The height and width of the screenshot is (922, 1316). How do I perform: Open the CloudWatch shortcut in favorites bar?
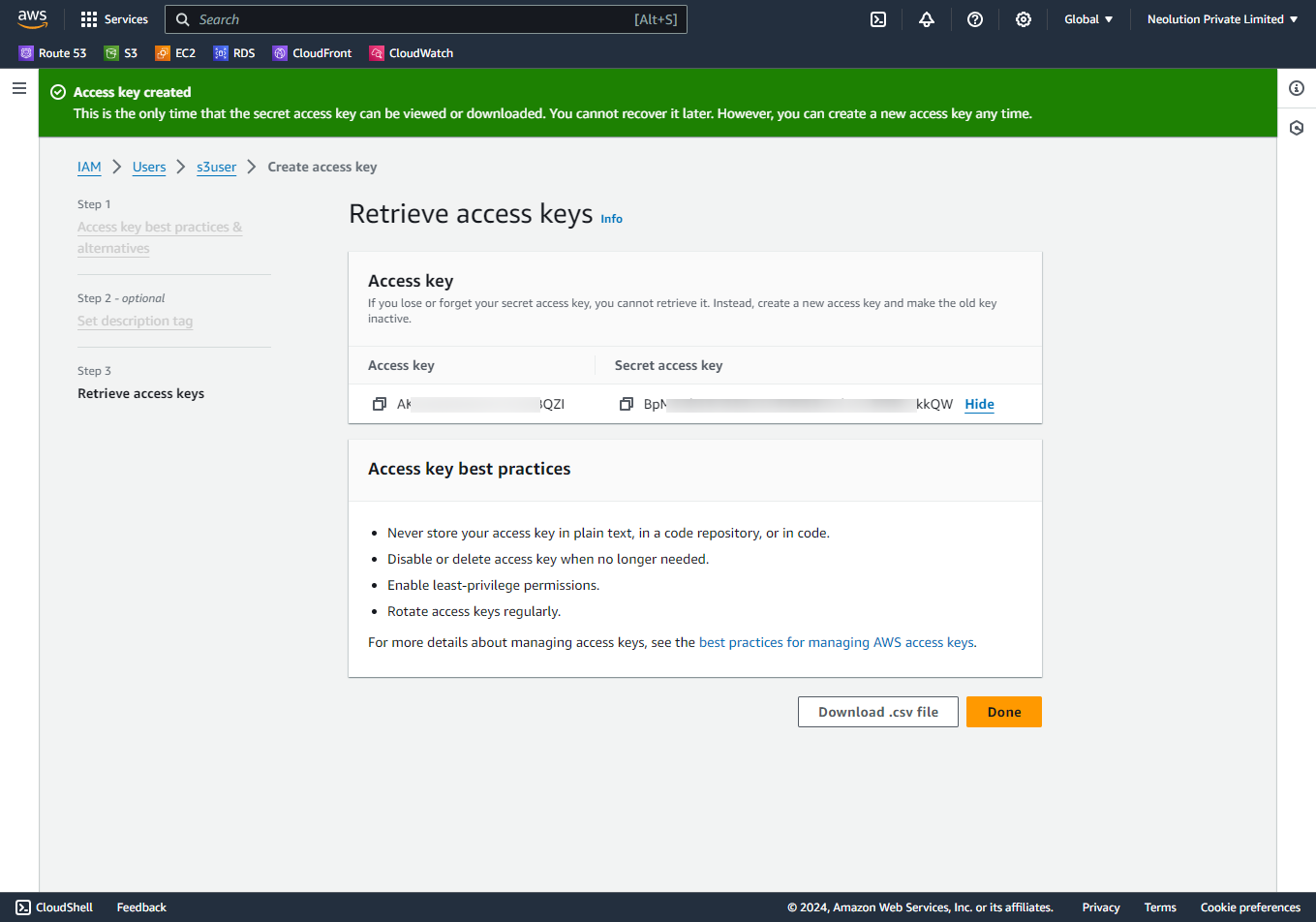tap(412, 53)
